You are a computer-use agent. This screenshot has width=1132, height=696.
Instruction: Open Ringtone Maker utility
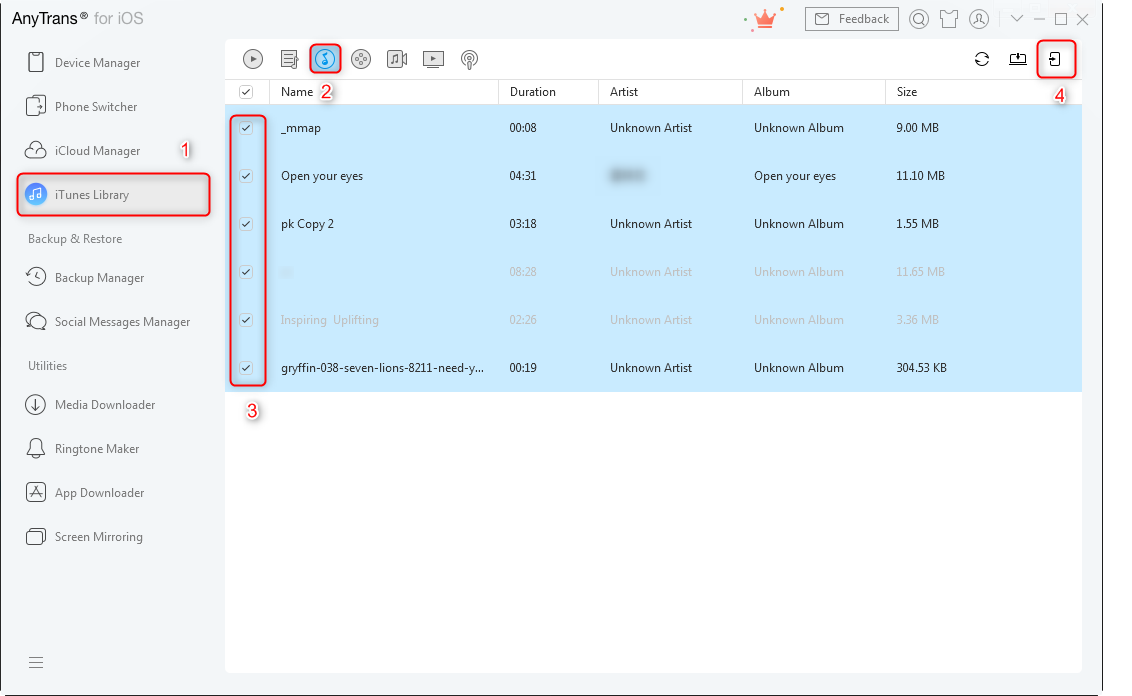82,449
